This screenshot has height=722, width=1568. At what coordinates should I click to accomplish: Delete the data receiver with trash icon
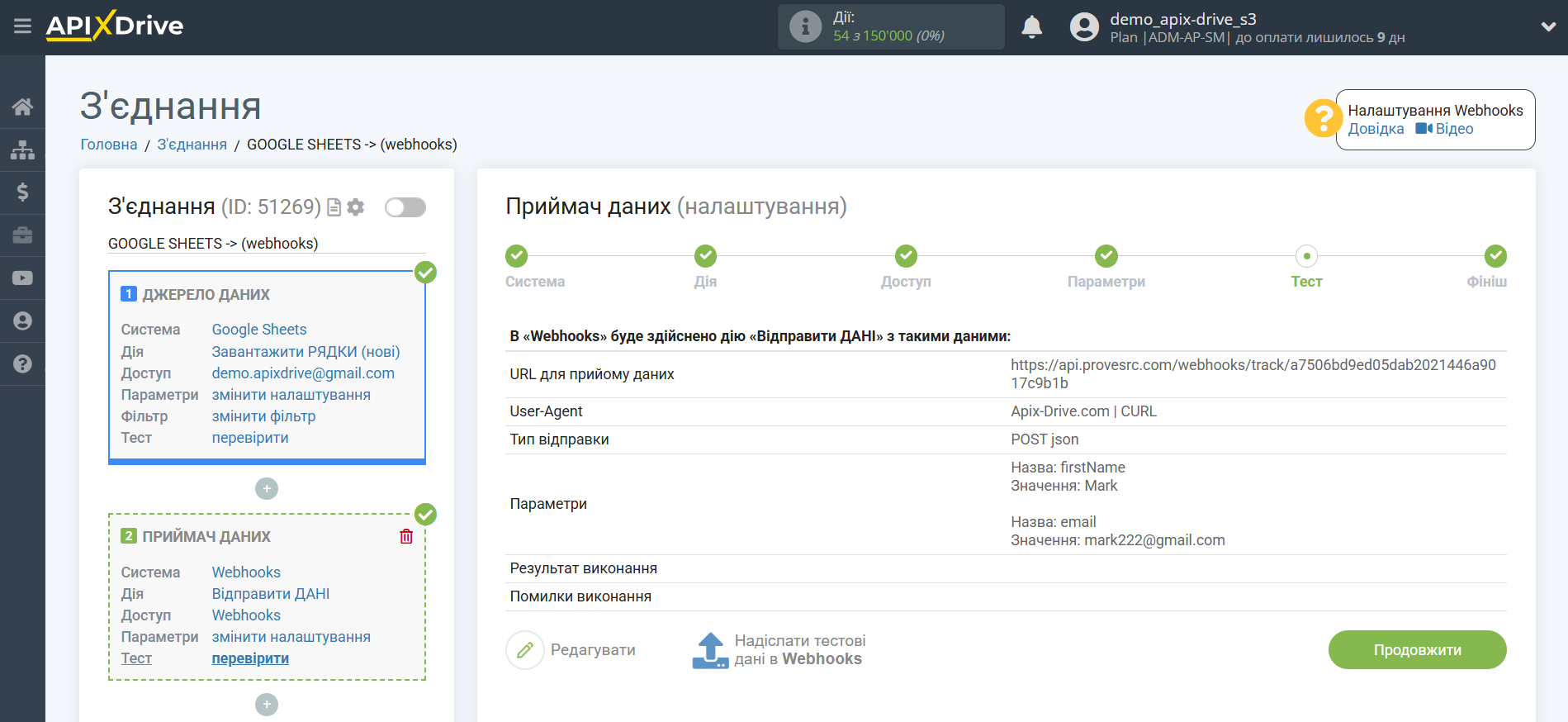(x=406, y=537)
